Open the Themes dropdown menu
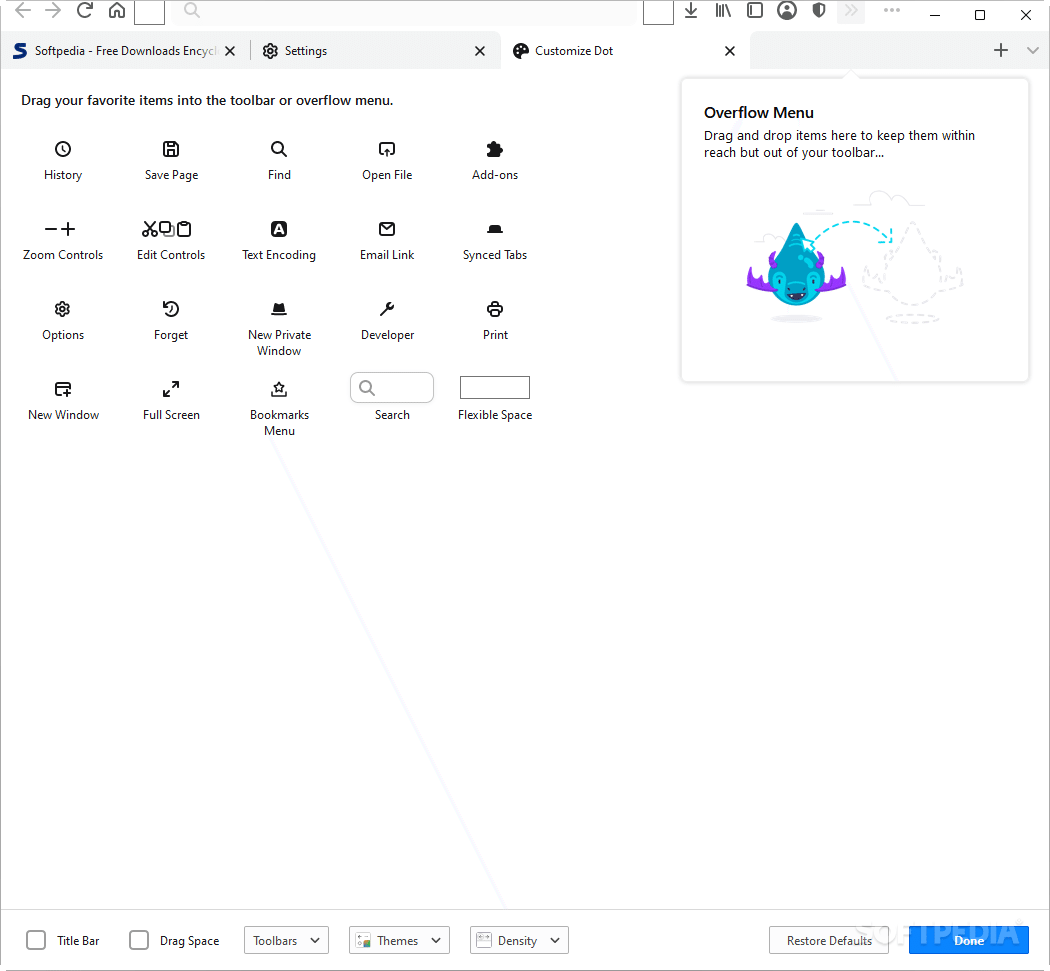1050x971 pixels. tap(399, 940)
